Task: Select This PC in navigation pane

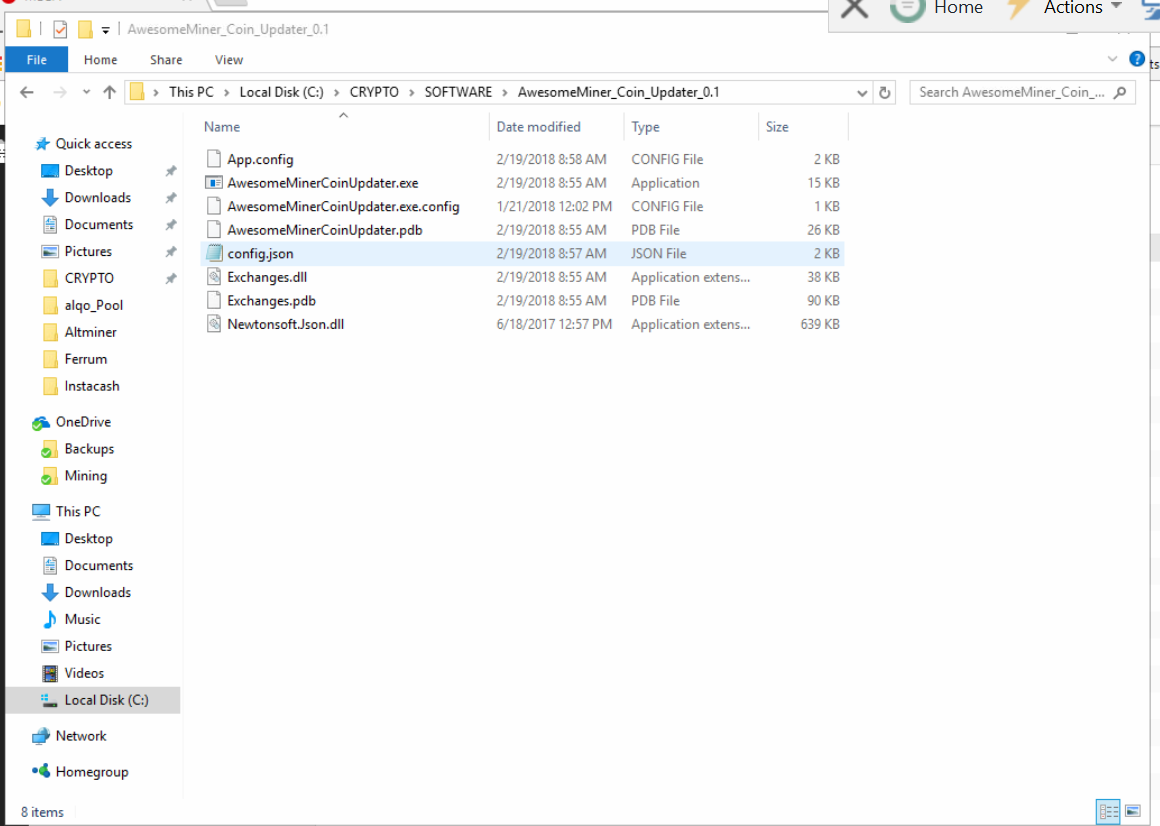Action: tap(77, 512)
